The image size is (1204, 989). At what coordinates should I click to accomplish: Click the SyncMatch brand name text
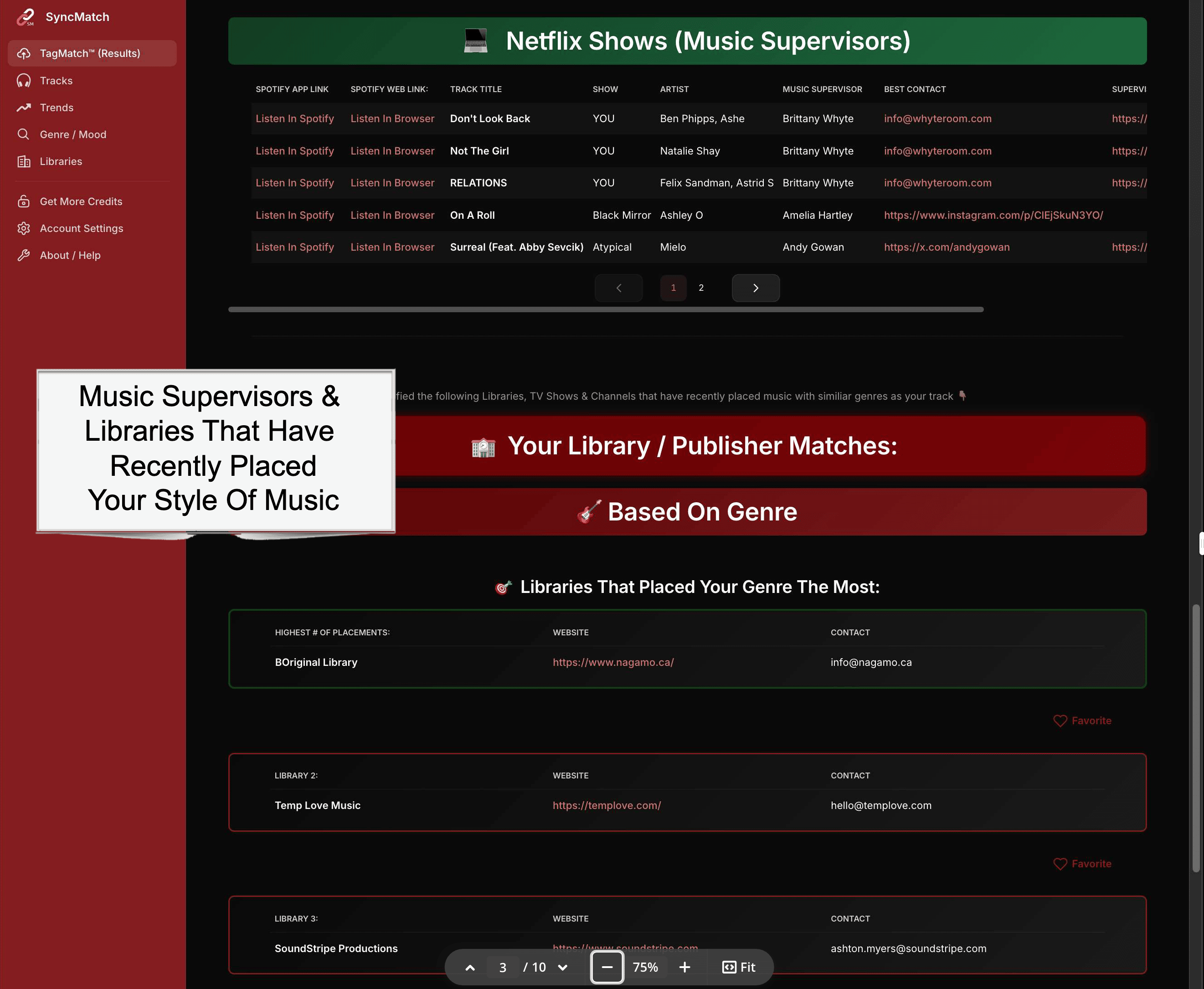(x=77, y=17)
